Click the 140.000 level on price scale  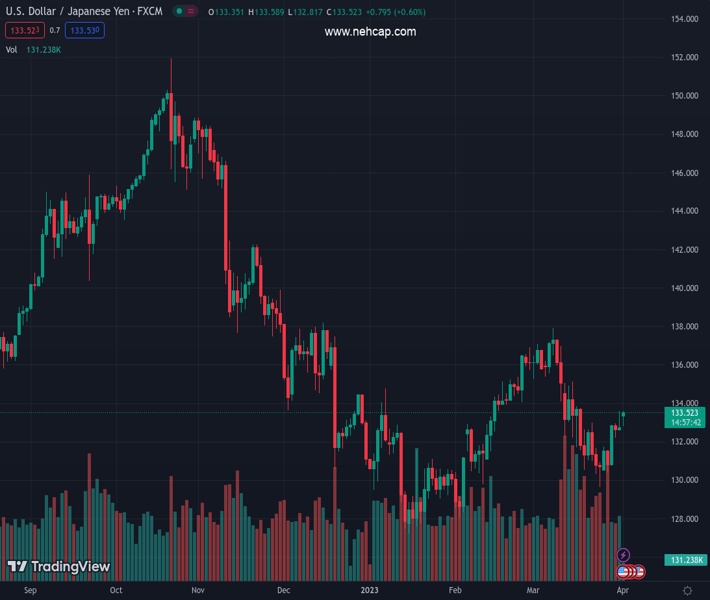pos(684,288)
